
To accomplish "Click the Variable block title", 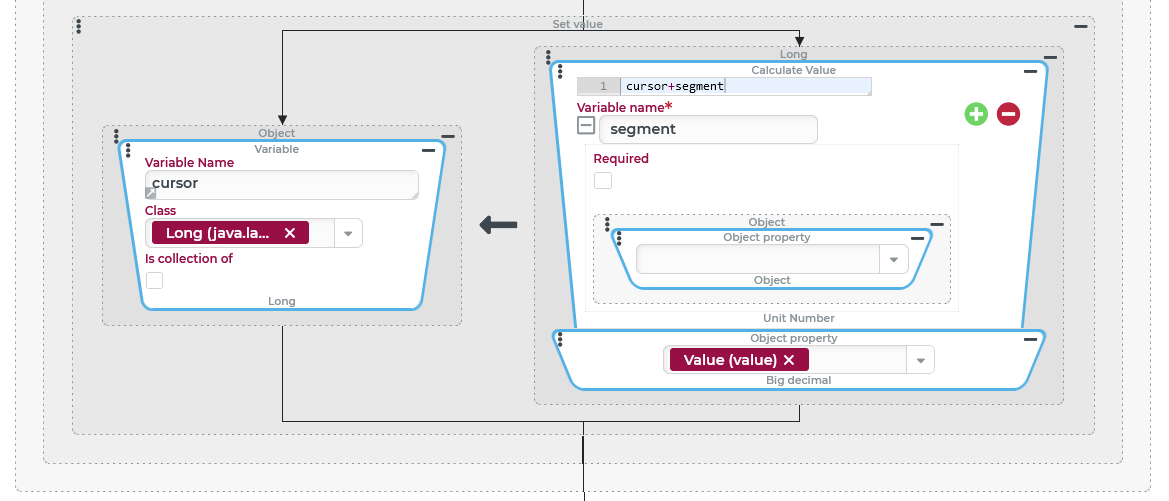I will 277,149.
